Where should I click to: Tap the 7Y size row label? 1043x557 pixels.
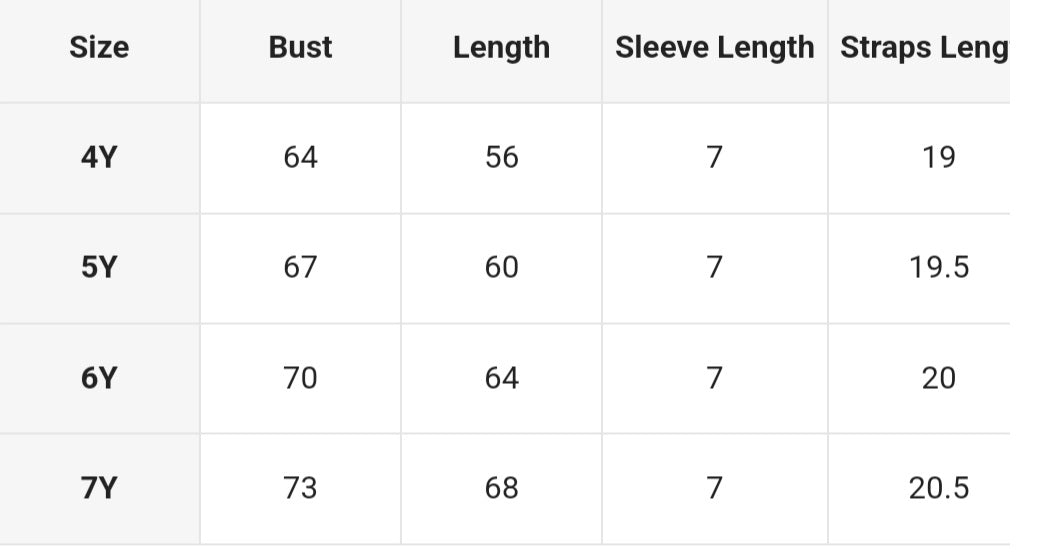click(99, 488)
